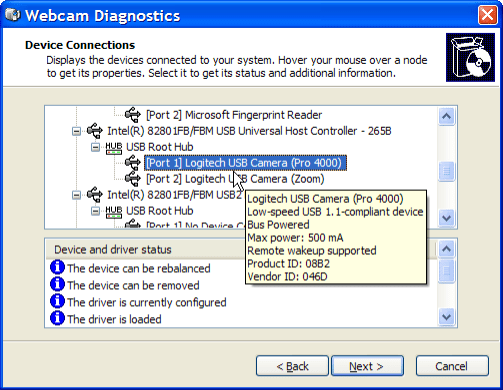
Task: Select the second USB Root Hub entry
Action: pyautogui.click(x=160, y=211)
